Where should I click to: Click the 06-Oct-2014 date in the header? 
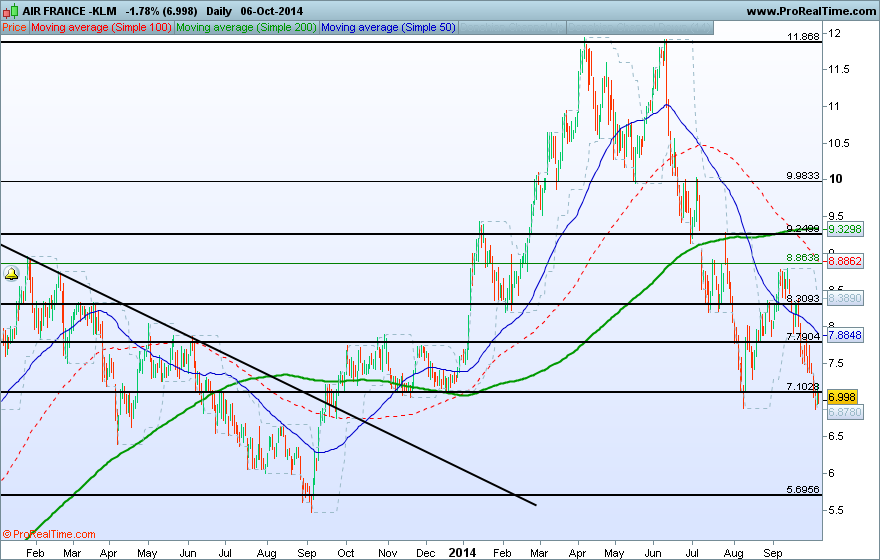272,11
